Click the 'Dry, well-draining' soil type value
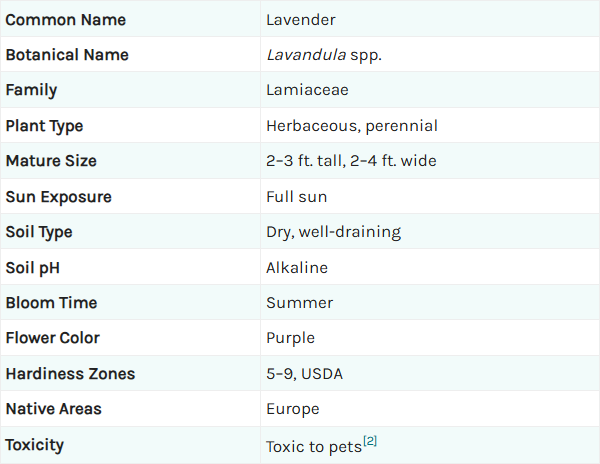Image resolution: width=600 pixels, height=464 pixels. [334, 232]
